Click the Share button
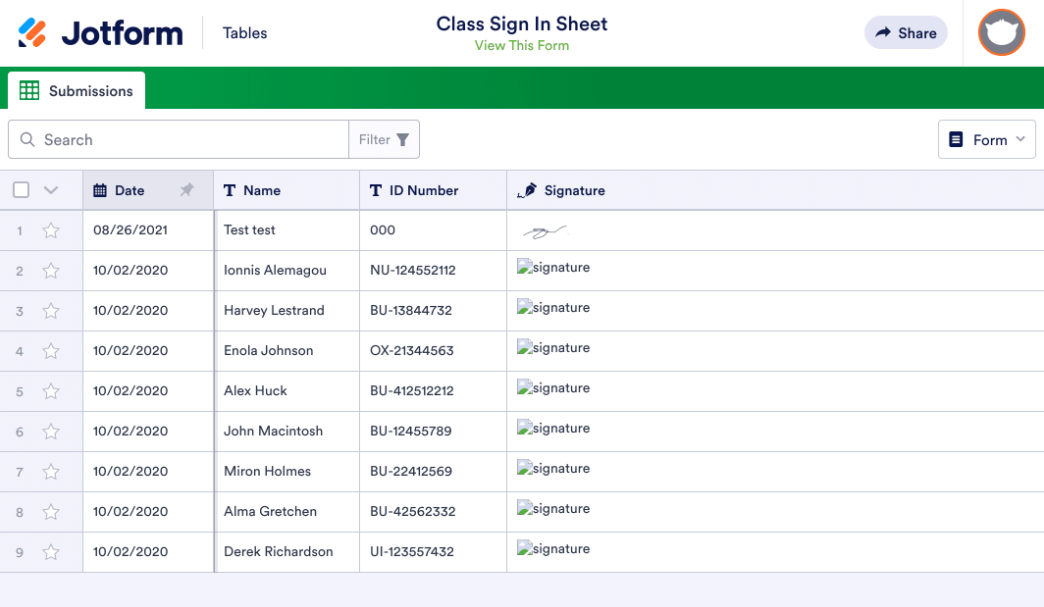The height and width of the screenshot is (607, 1044). (905, 32)
